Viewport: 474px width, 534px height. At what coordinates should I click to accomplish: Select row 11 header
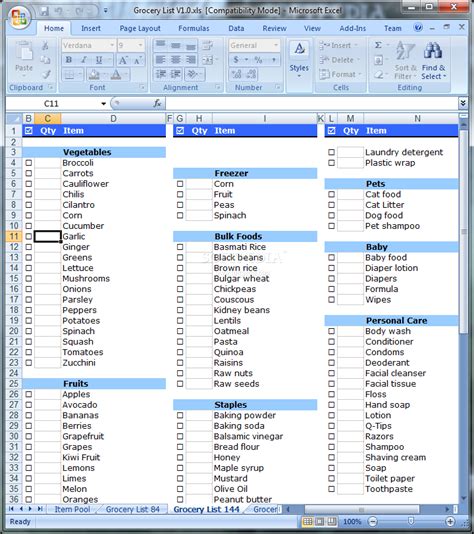(x=14, y=236)
